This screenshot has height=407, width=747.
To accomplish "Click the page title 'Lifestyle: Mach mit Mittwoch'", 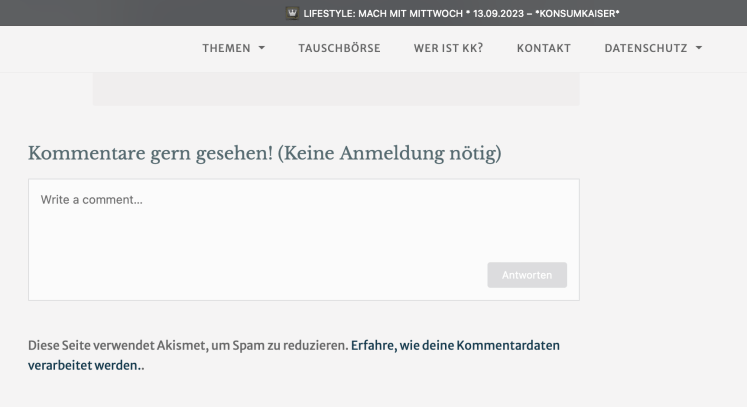I will (x=380, y=11).
